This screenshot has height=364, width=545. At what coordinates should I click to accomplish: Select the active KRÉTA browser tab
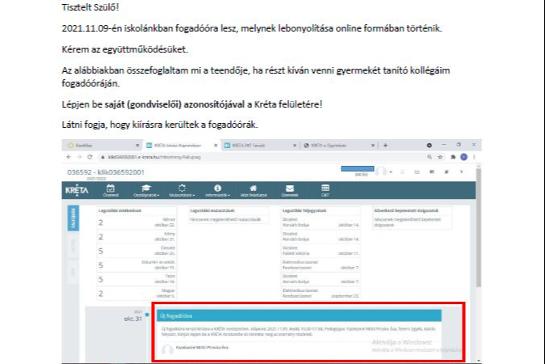pyautogui.click(x=181, y=145)
